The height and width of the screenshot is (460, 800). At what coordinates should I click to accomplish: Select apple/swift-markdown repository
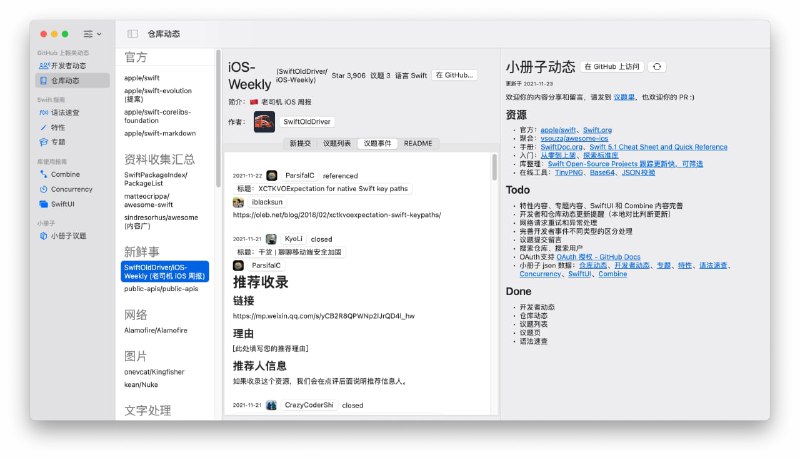click(x=160, y=134)
